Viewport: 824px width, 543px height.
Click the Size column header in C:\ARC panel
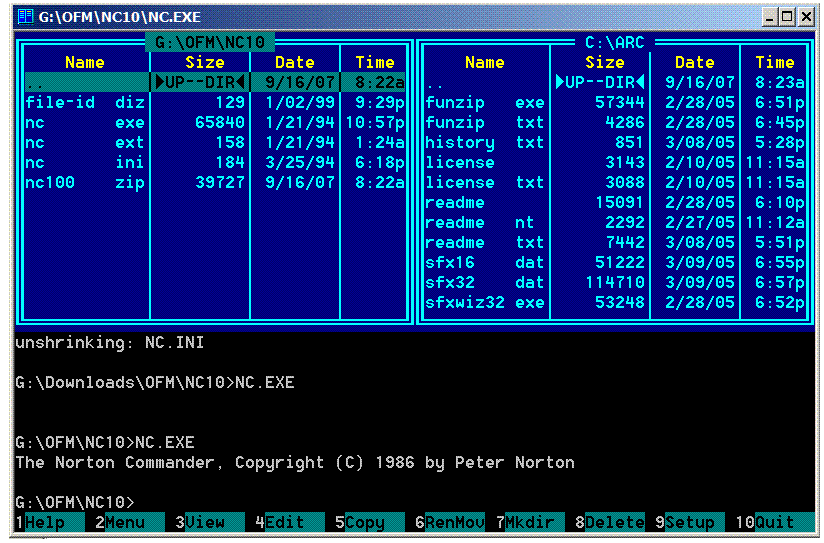point(604,62)
